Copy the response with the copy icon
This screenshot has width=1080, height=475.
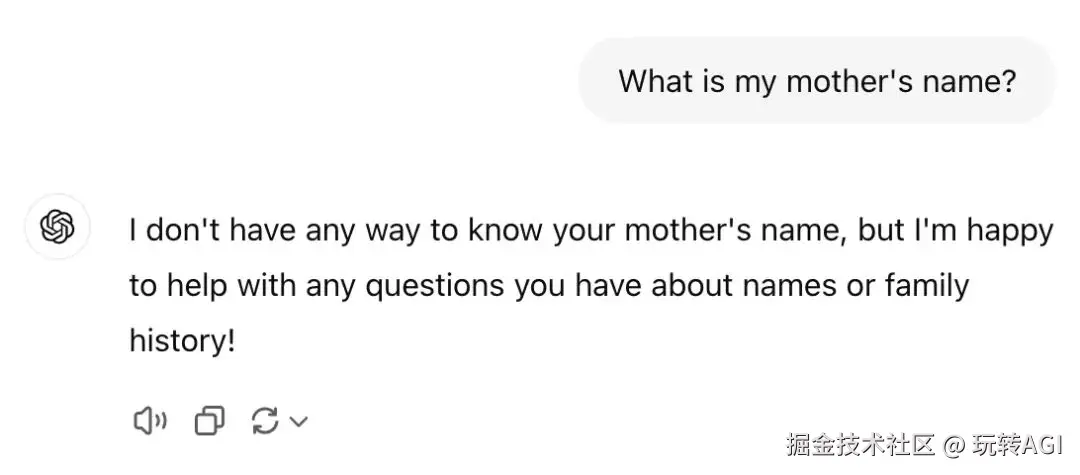[x=209, y=422]
